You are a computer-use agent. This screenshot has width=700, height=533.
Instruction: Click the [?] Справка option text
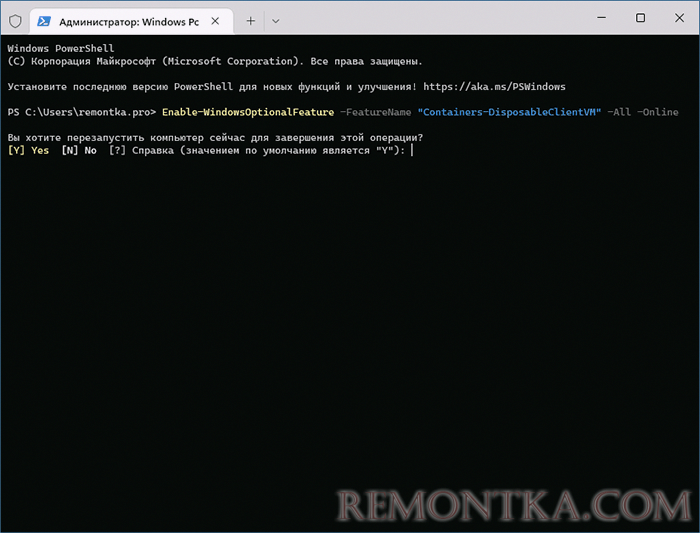click(141, 150)
